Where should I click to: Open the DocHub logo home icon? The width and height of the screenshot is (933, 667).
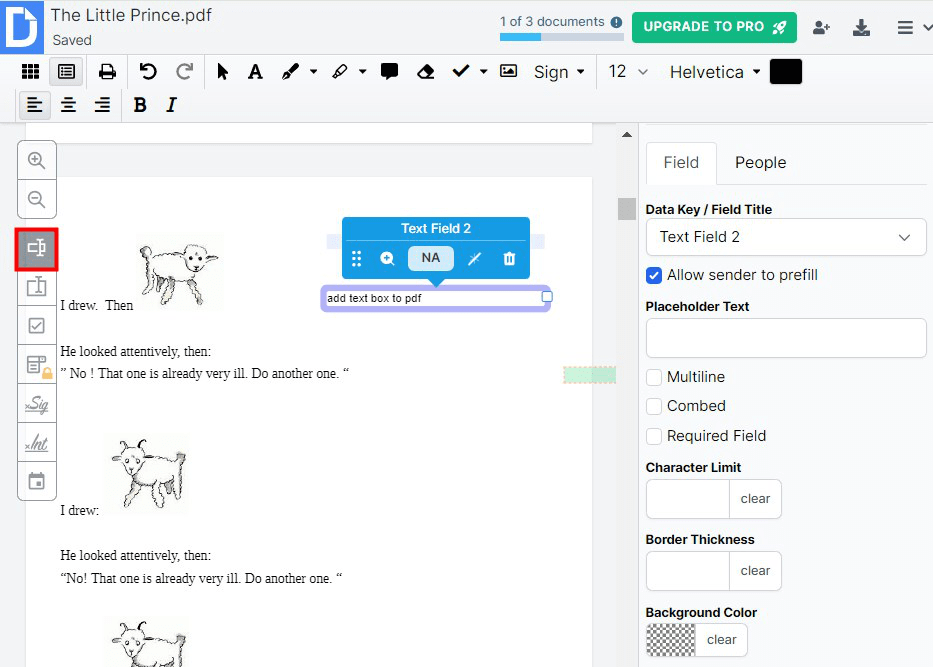click(22, 27)
